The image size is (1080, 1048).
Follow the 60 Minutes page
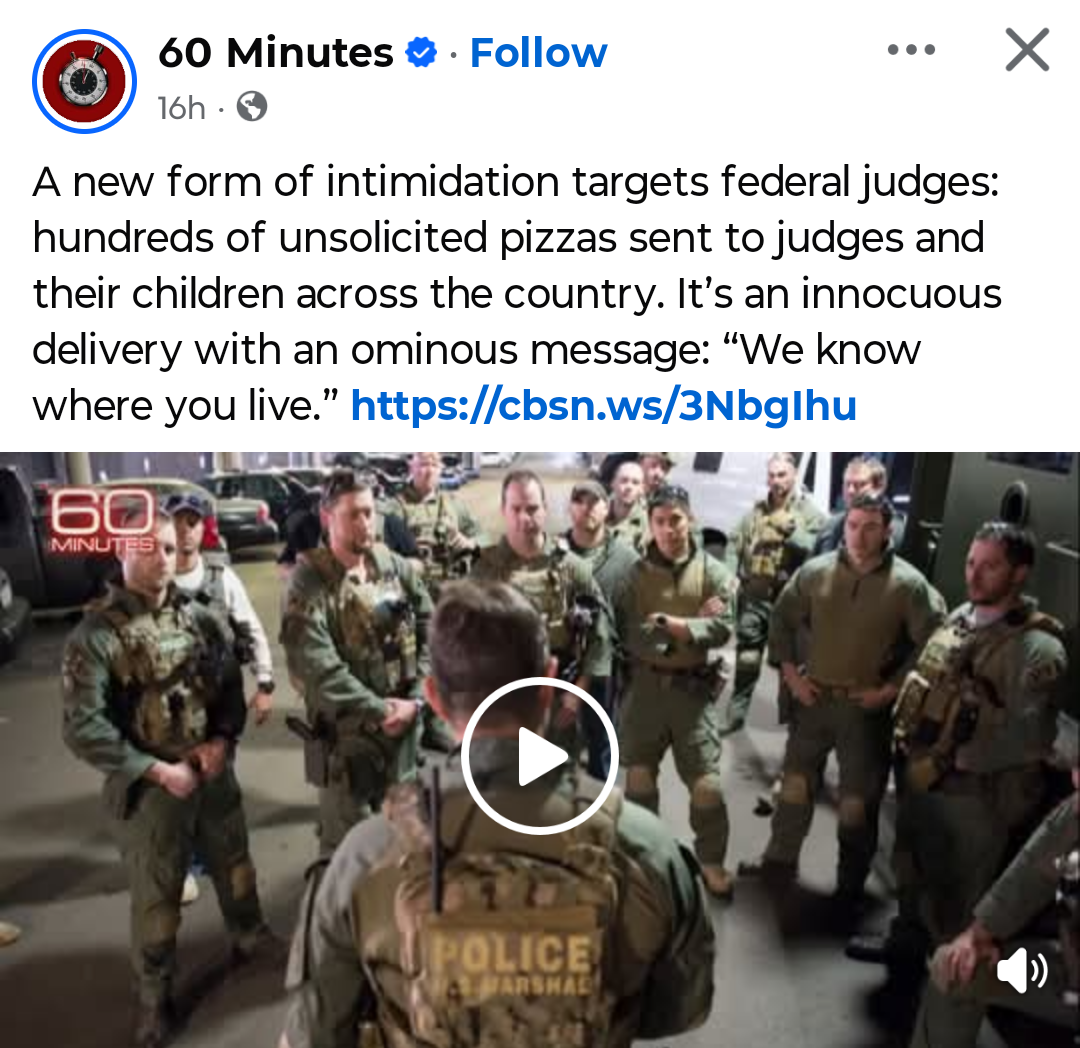(538, 53)
